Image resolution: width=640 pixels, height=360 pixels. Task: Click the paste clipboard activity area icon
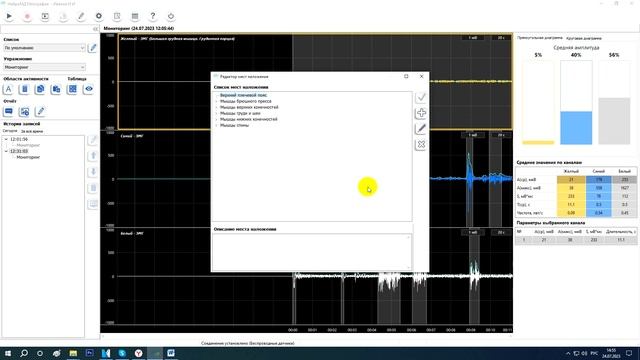tap(56, 89)
